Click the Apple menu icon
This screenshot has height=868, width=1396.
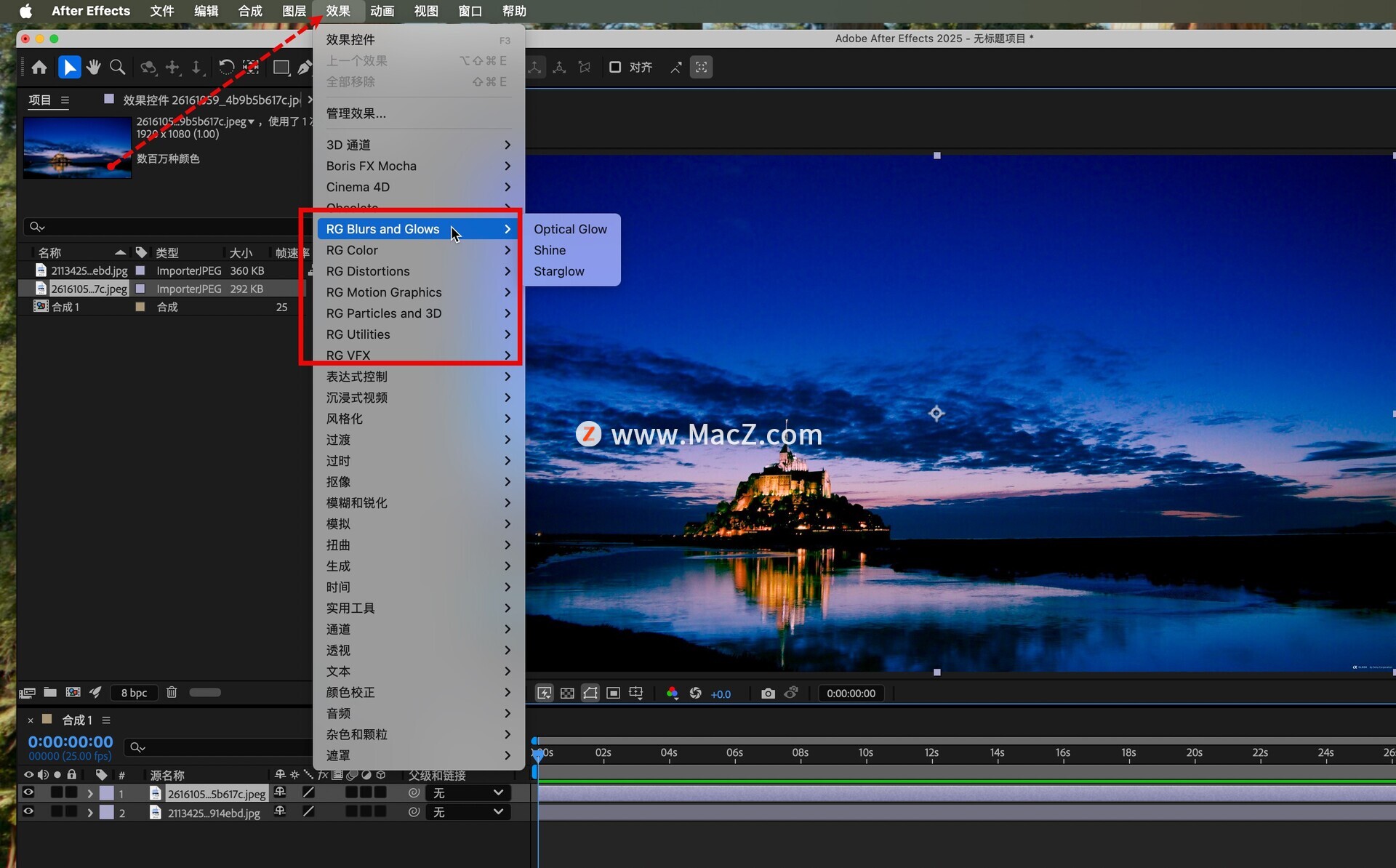[x=25, y=11]
